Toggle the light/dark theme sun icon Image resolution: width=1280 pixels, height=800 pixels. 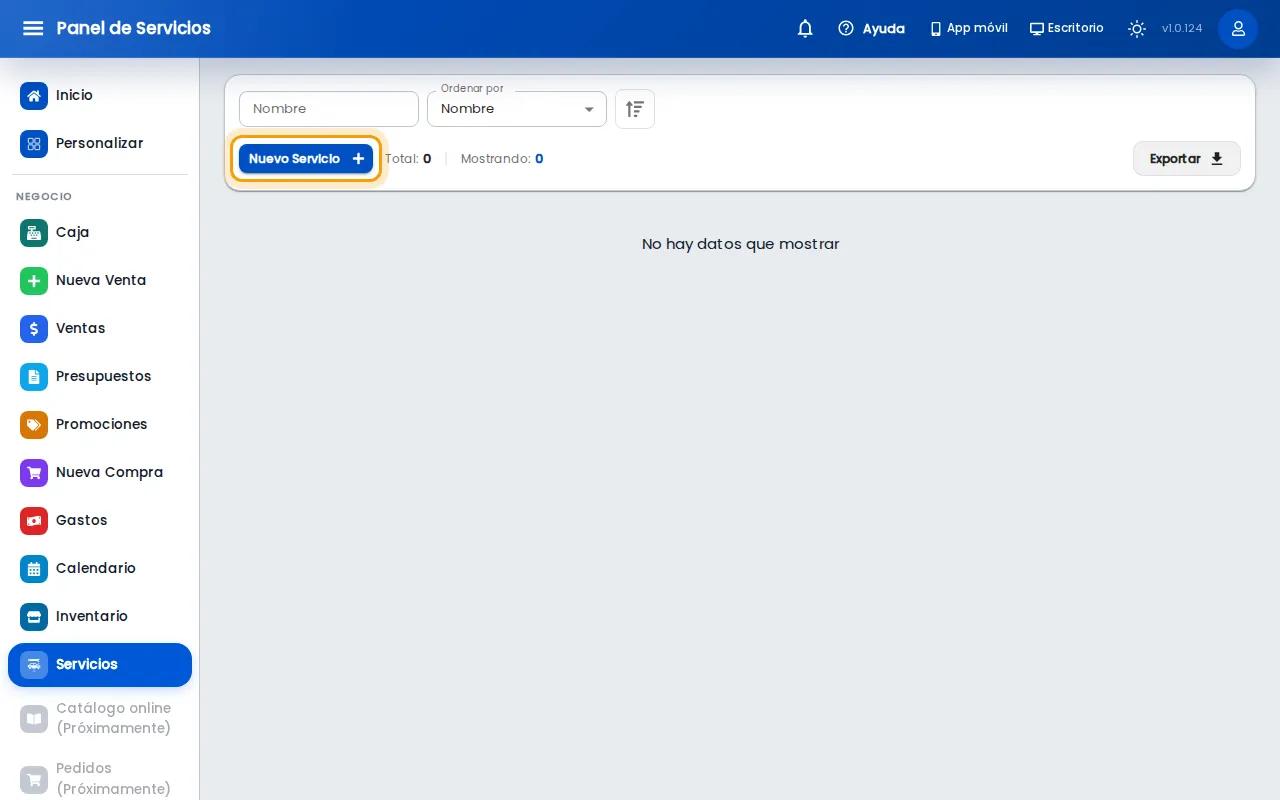(1137, 28)
